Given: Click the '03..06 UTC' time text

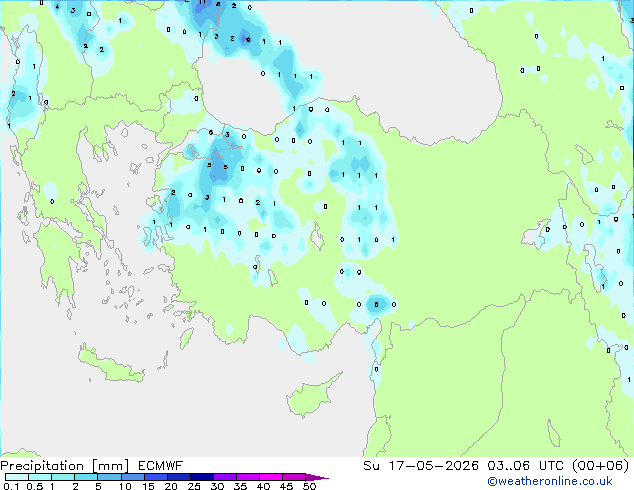Looking at the screenshot, I should (x=525, y=466).
